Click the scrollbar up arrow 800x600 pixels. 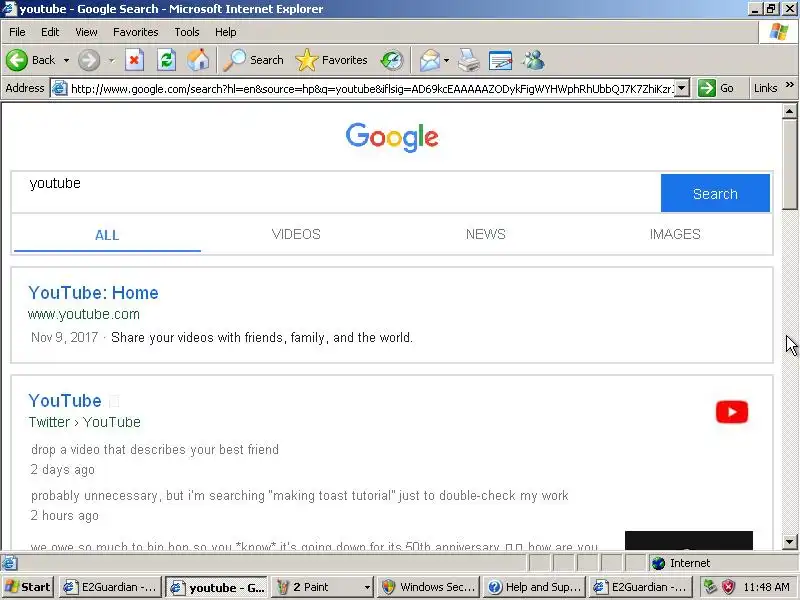789,111
